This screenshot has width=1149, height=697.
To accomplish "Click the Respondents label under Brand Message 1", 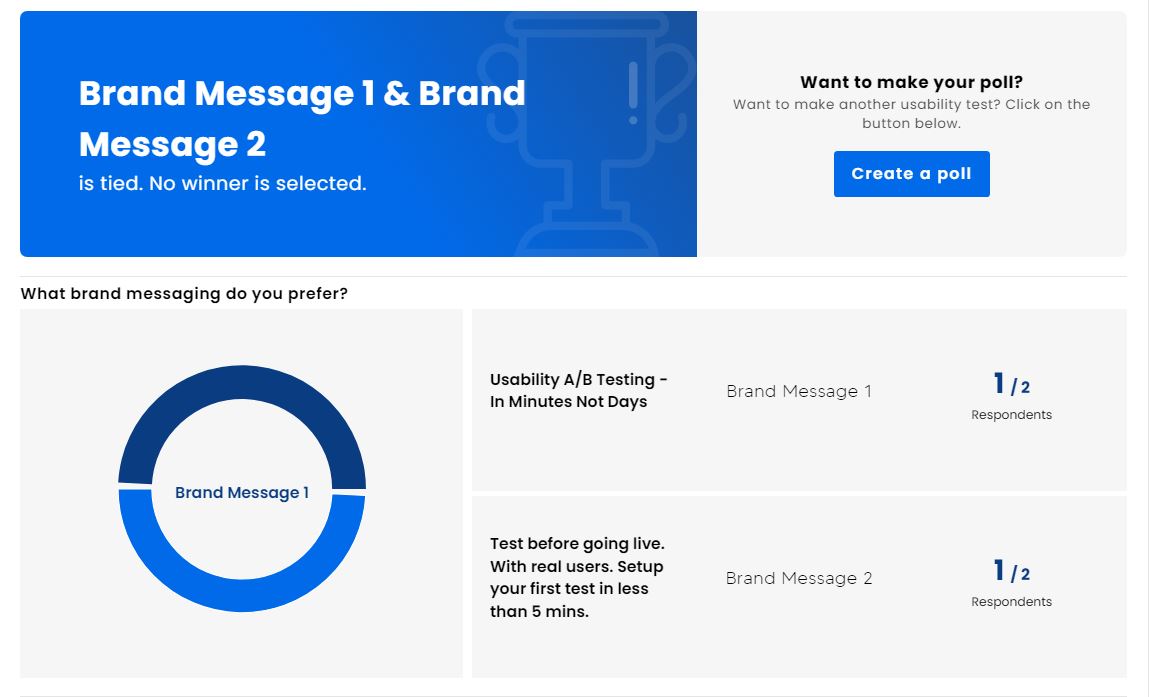I will click(x=1011, y=413).
